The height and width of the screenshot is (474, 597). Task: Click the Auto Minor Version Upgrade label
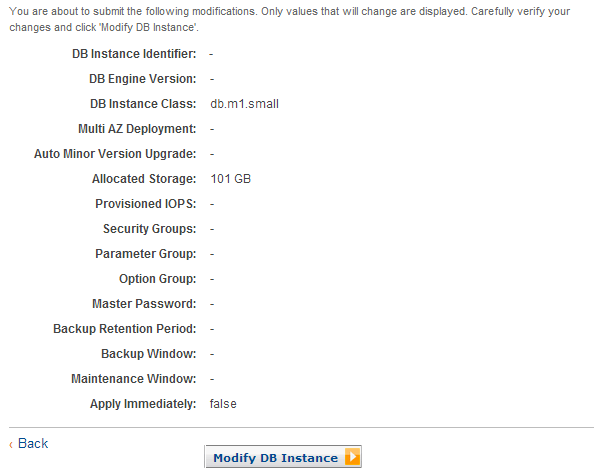pos(115,154)
